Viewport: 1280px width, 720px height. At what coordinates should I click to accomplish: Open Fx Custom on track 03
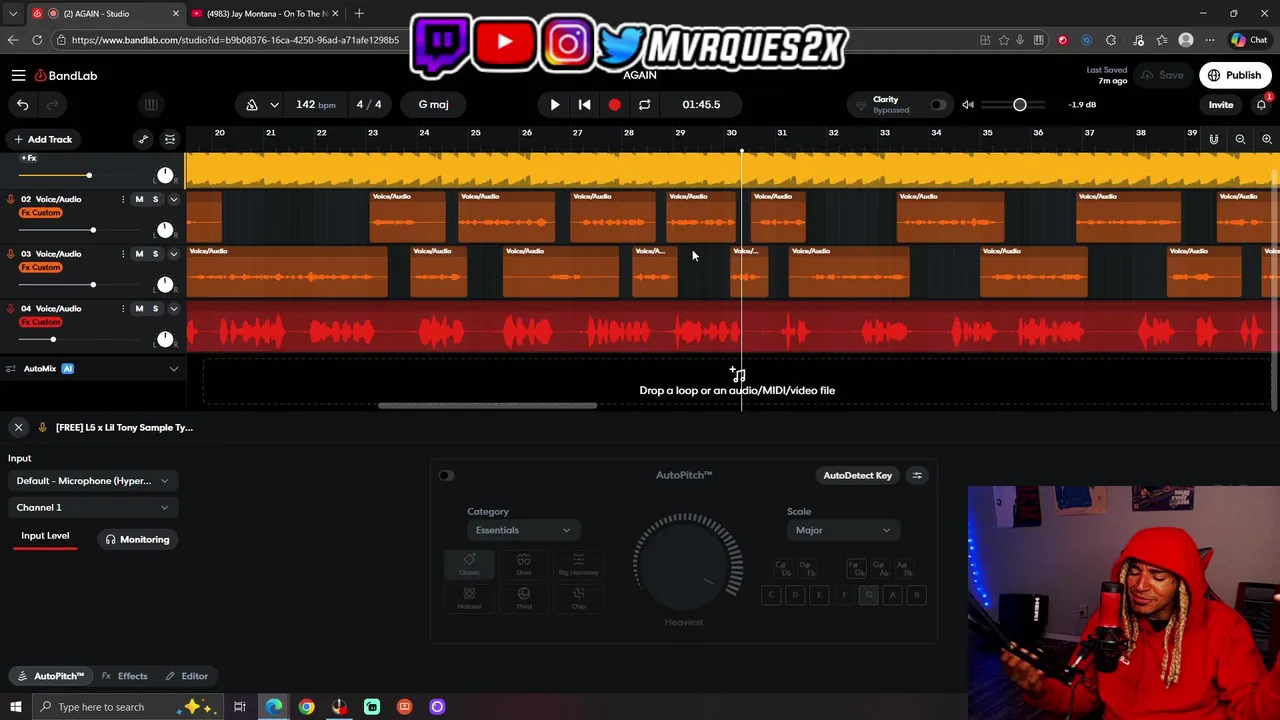[41, 267]
